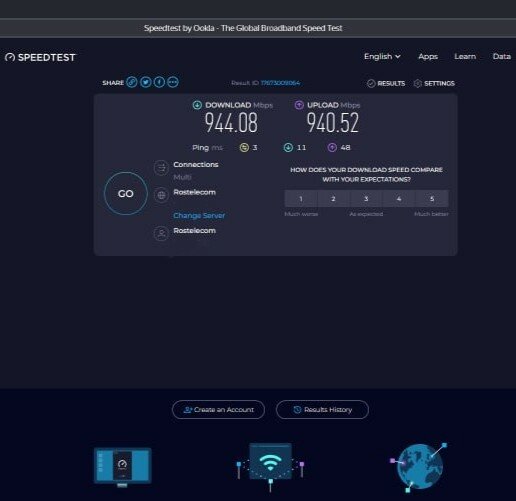Viewport: 516px width, 501px height.
Task: Click the upload latency icon
Action: (332, 147)
